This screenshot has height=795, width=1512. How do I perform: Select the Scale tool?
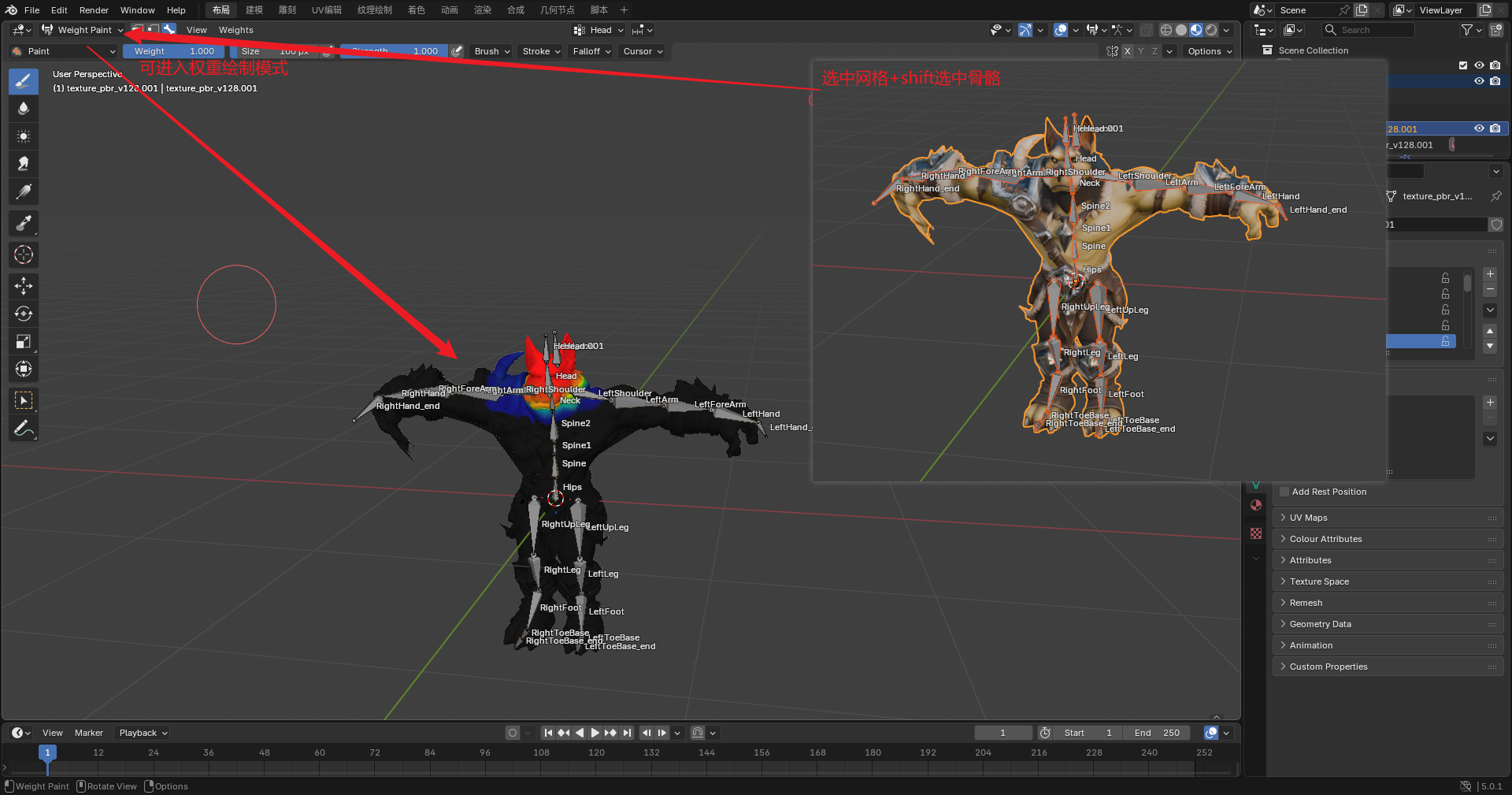coord(24,341)
